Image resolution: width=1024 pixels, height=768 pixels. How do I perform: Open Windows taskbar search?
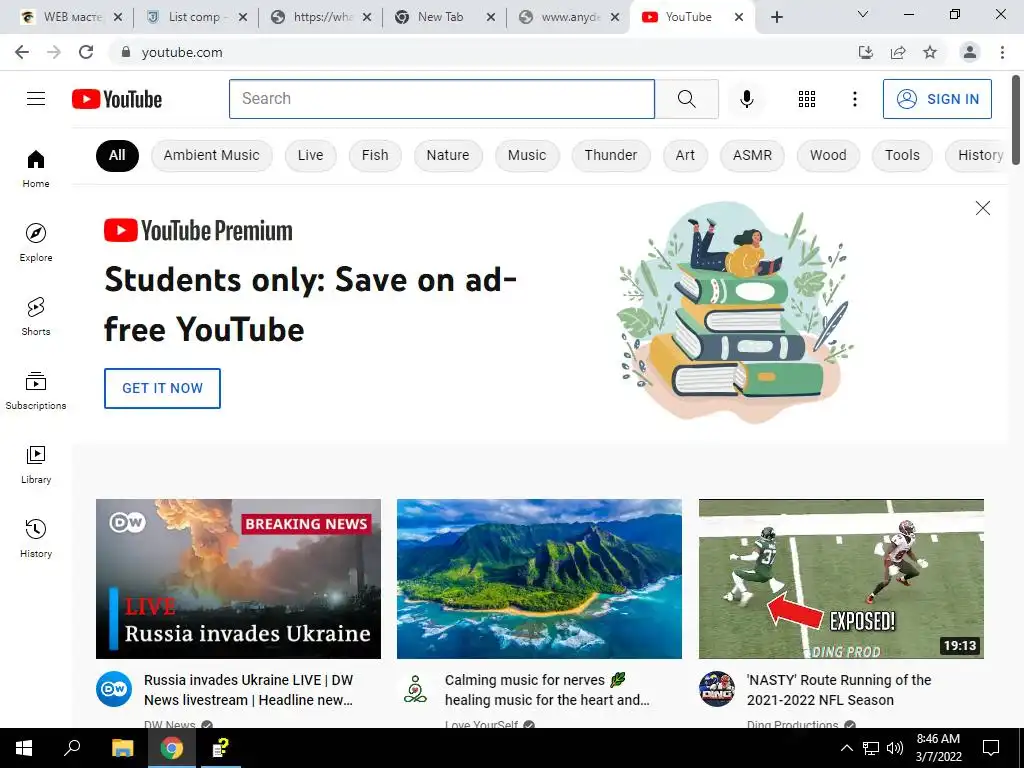(72, 748)
